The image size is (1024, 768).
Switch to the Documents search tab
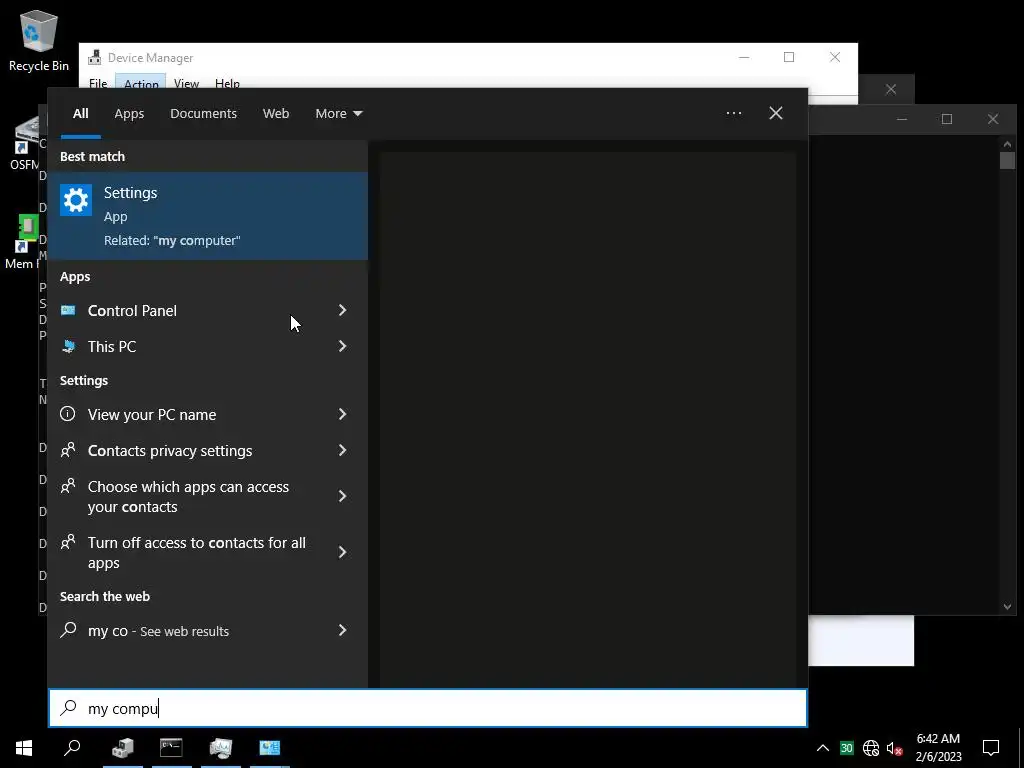(204, 114)
